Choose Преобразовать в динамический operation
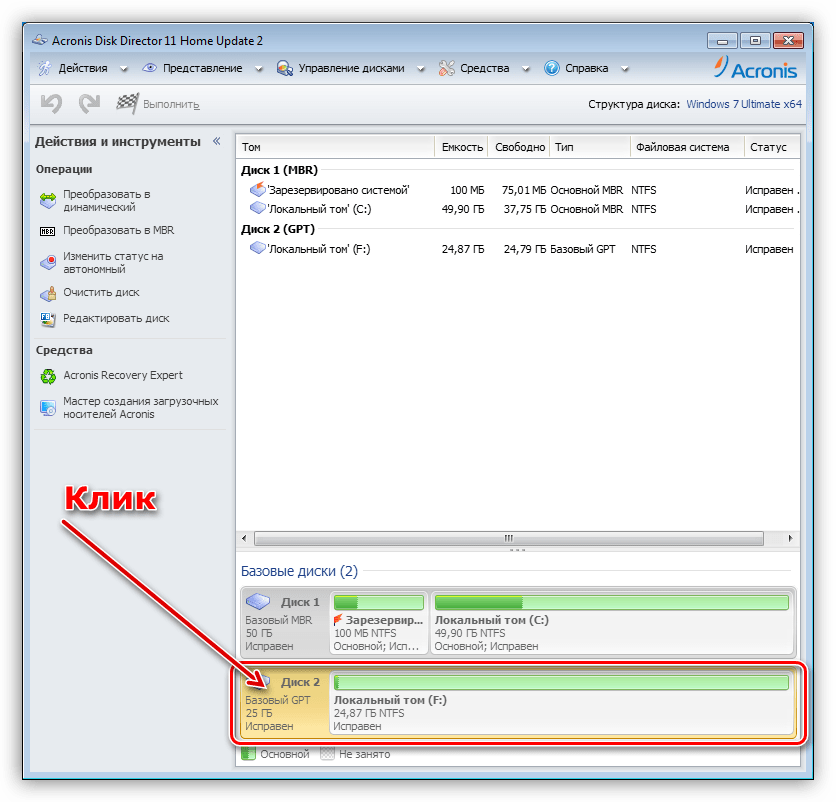Screen dimensions: 836x802 pos(107,200)
